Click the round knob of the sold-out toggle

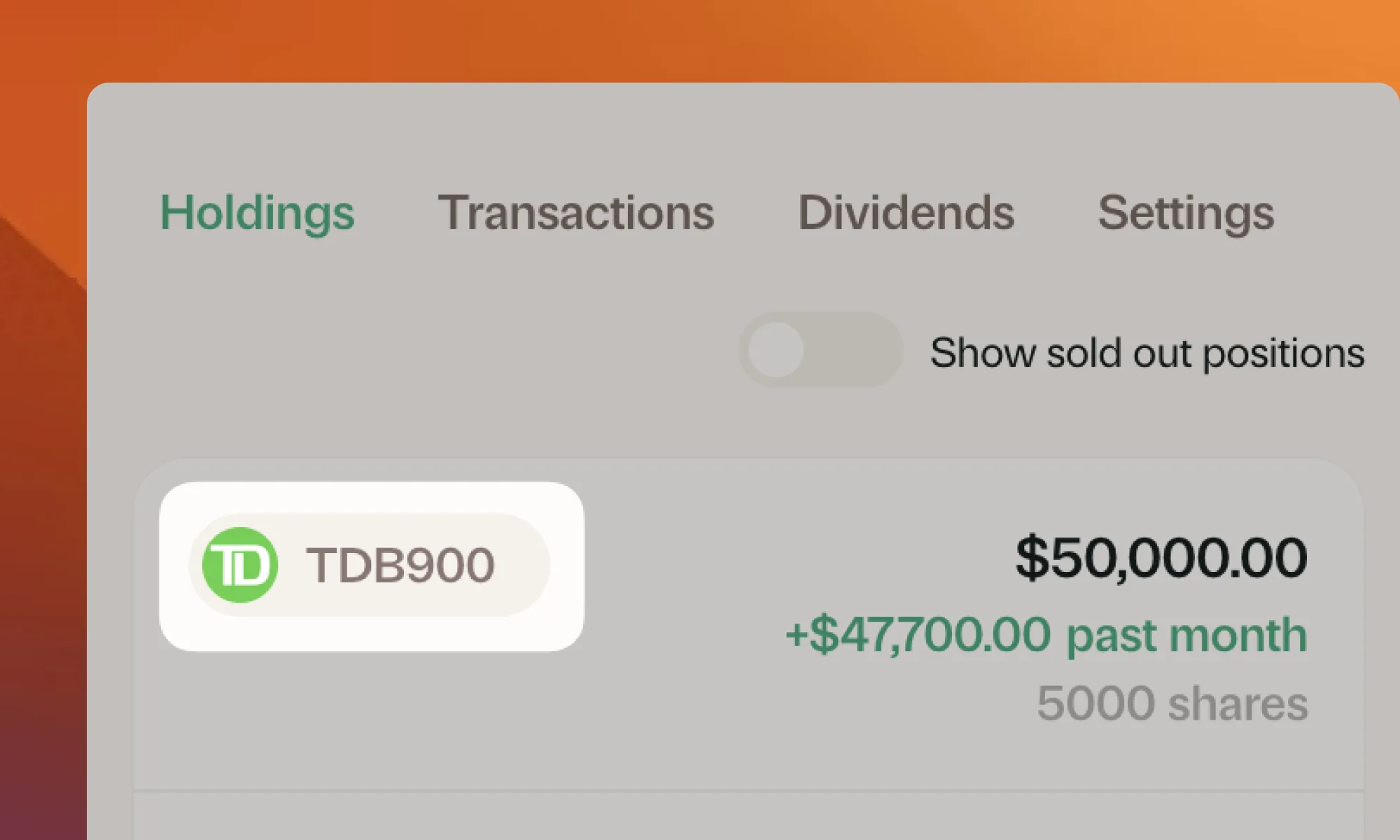pos(776,350)
